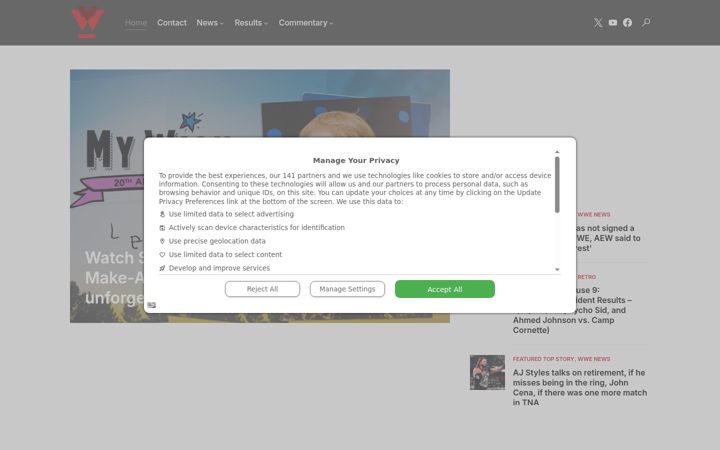Open the X (Twitter) social icon
This screenshot has height=450, width=720.
tap(598, 22)
